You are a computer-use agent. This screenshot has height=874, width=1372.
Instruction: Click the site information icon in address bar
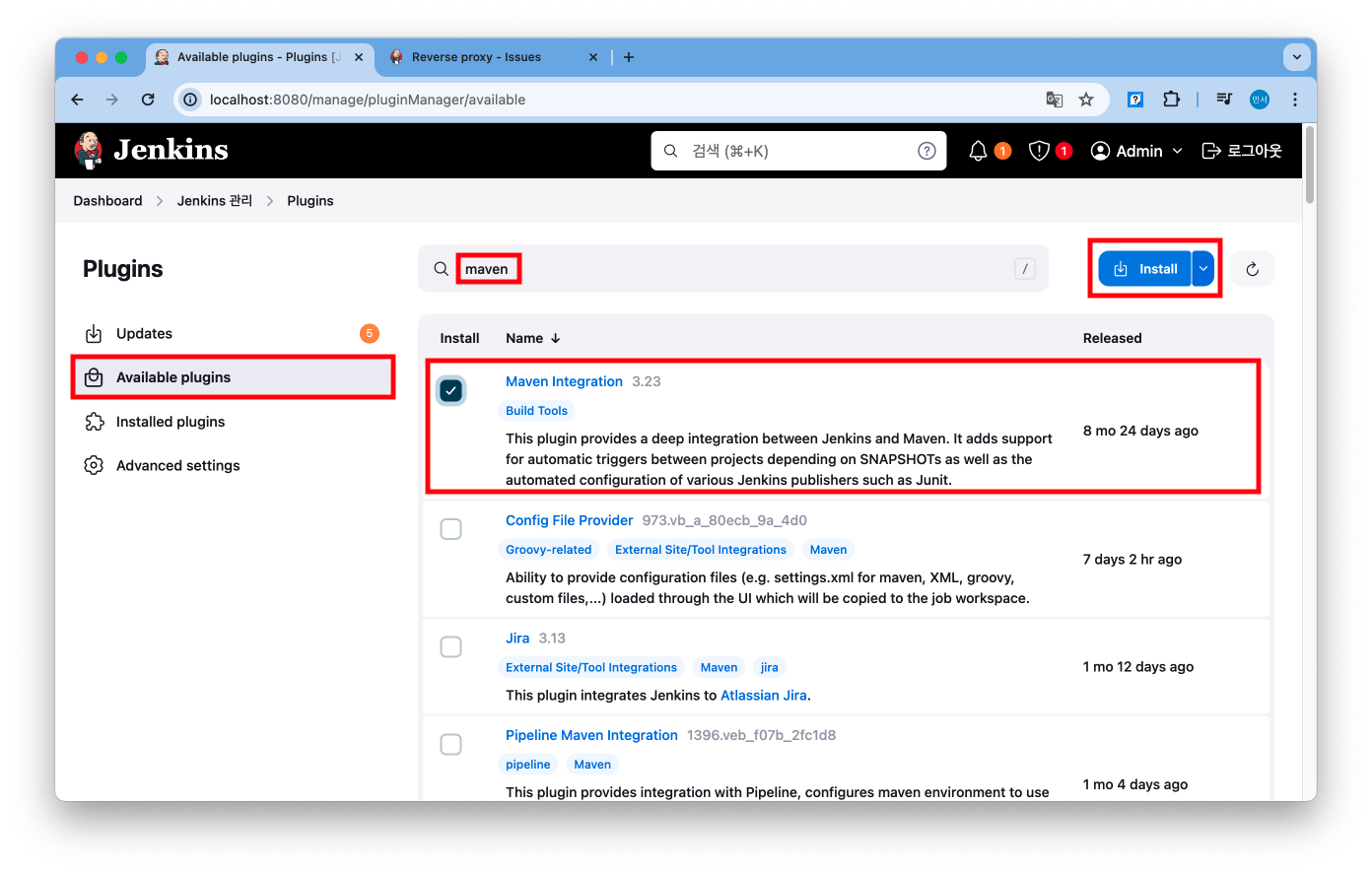191,100
